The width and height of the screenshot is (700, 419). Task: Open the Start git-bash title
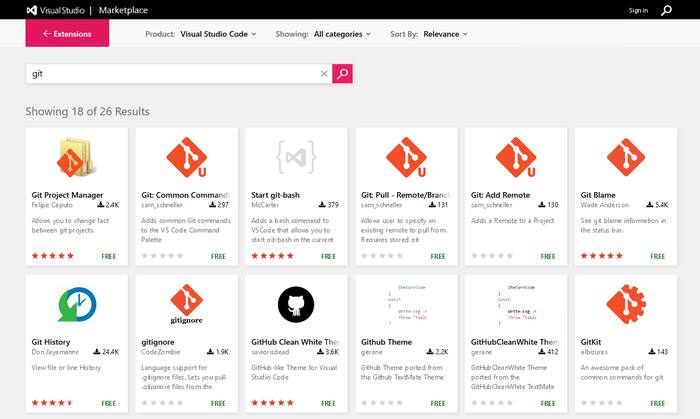pyautogui.click(x=275, y=195)
